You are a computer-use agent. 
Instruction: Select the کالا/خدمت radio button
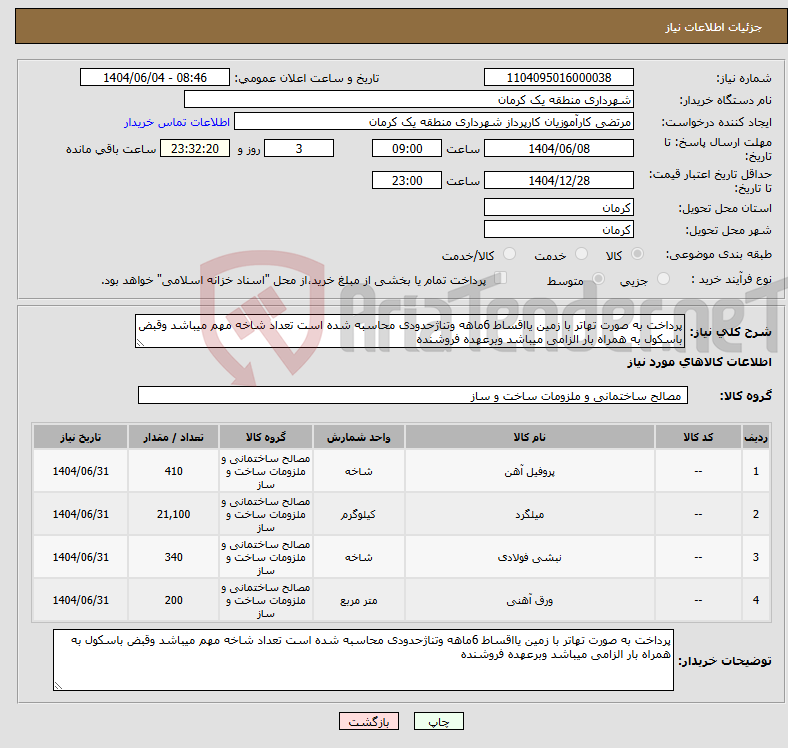[x=510, y=254]
